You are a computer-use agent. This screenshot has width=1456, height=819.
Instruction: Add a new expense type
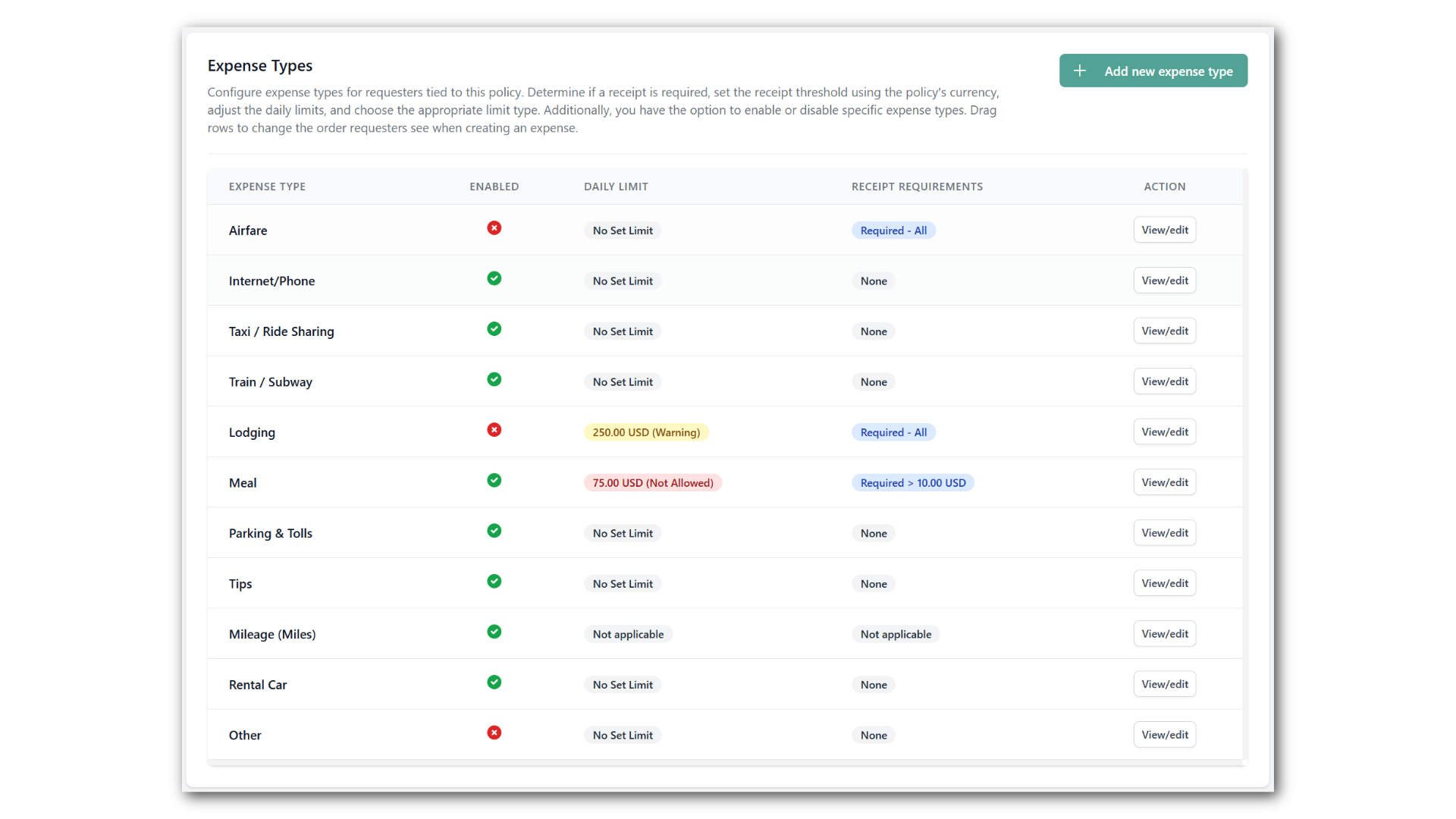(1153, 71)
